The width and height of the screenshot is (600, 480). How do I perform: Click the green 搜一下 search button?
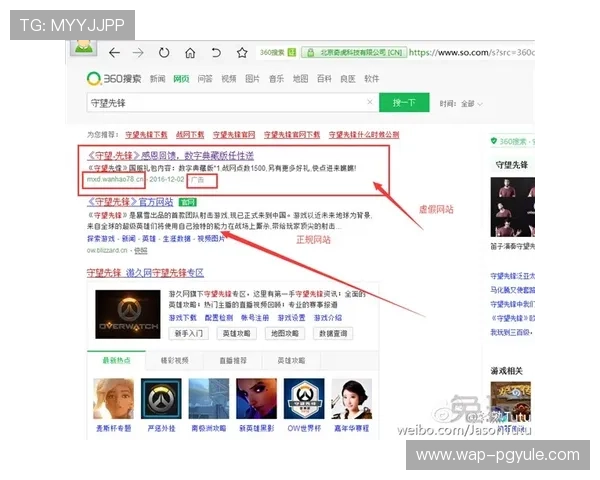(404, 103)
